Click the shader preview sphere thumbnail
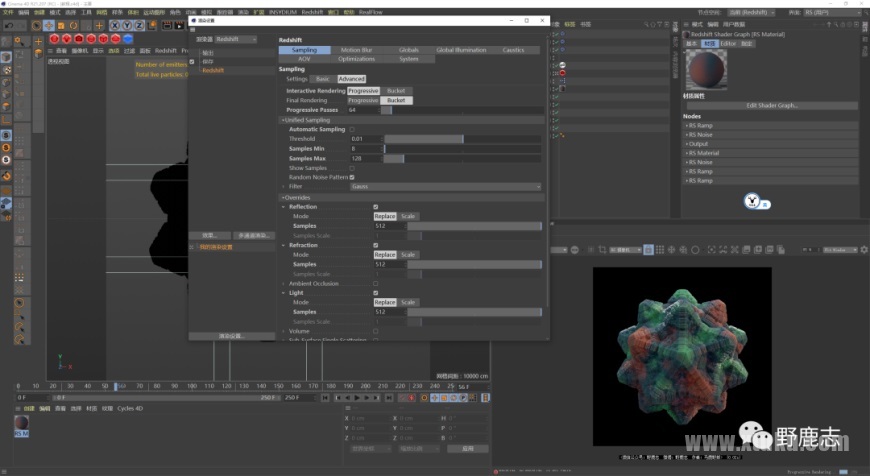This screenshot has width=870, height=476. point(706,69)
